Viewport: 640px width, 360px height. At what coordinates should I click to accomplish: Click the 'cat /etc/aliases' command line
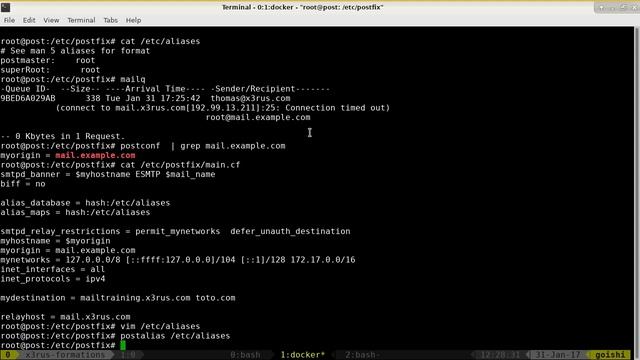(100, 41)
